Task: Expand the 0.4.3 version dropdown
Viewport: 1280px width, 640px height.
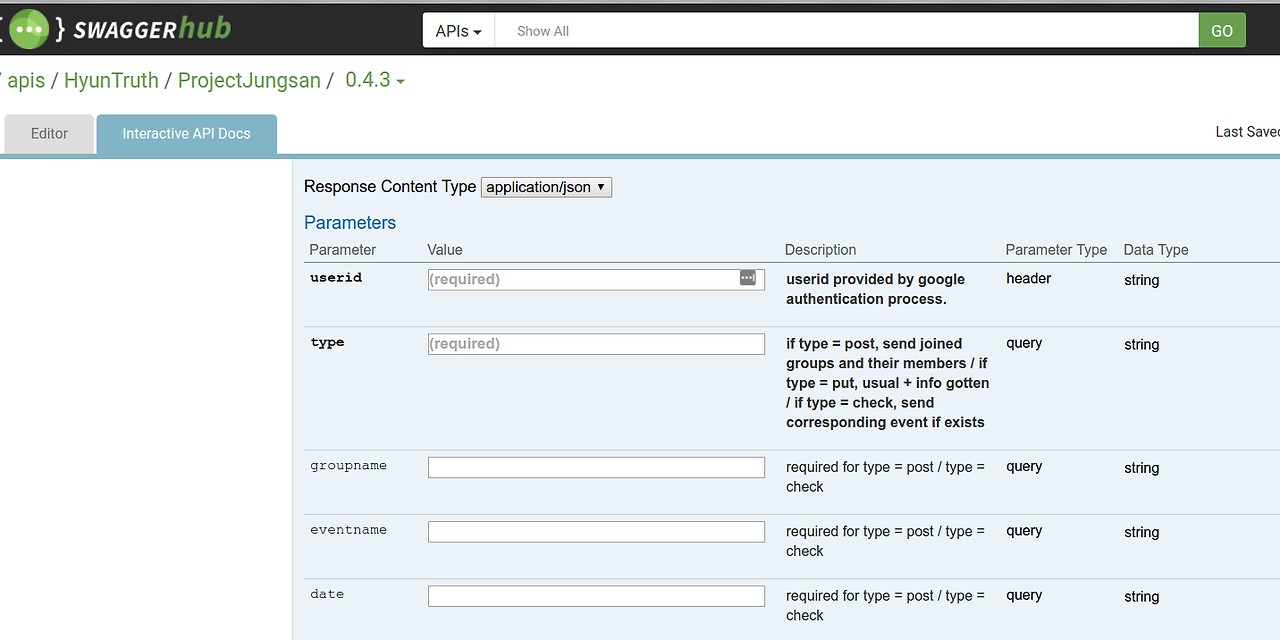Action: tap(375, 81)
